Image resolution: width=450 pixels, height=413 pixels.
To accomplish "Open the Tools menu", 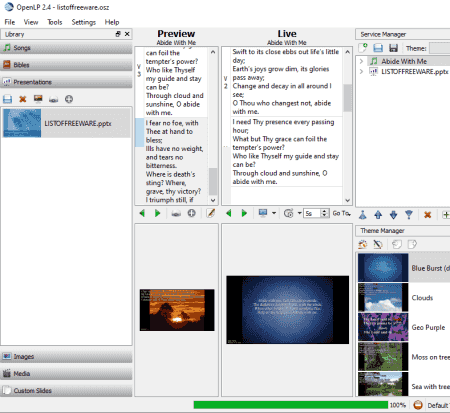I will [54, 22].
